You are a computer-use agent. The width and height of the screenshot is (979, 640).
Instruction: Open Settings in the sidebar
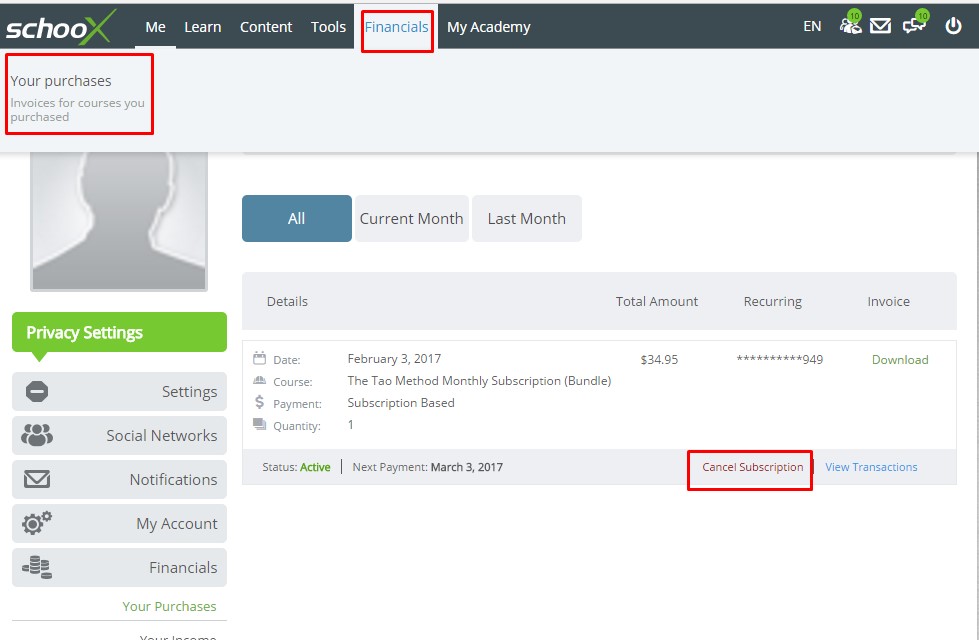[119, 391]
